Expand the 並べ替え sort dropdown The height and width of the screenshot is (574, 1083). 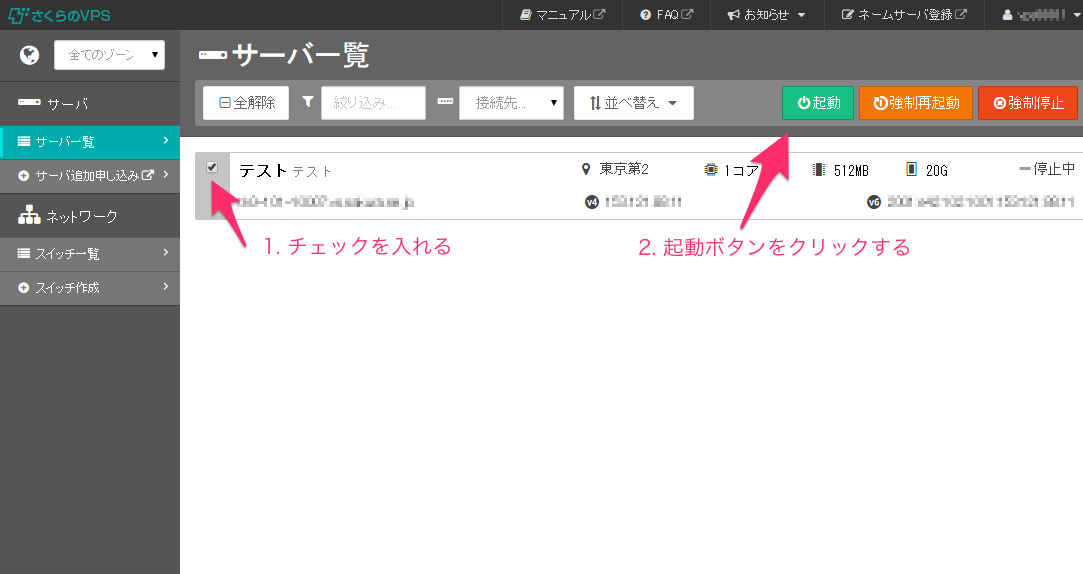633,102
